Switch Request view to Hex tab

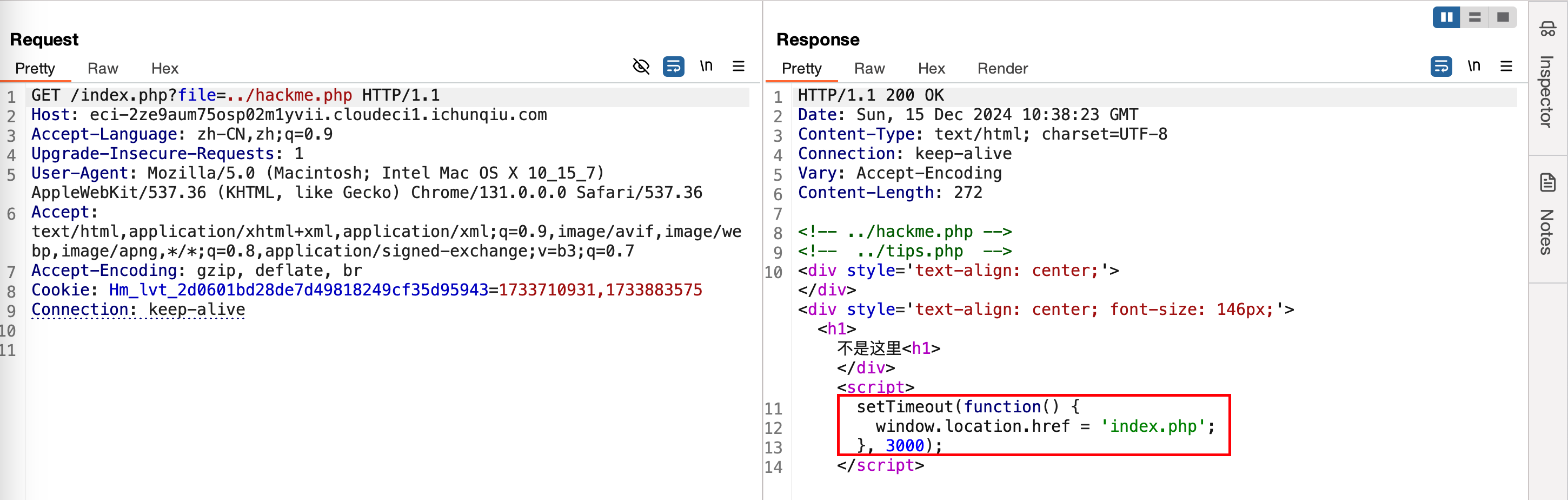coord(164,69)
